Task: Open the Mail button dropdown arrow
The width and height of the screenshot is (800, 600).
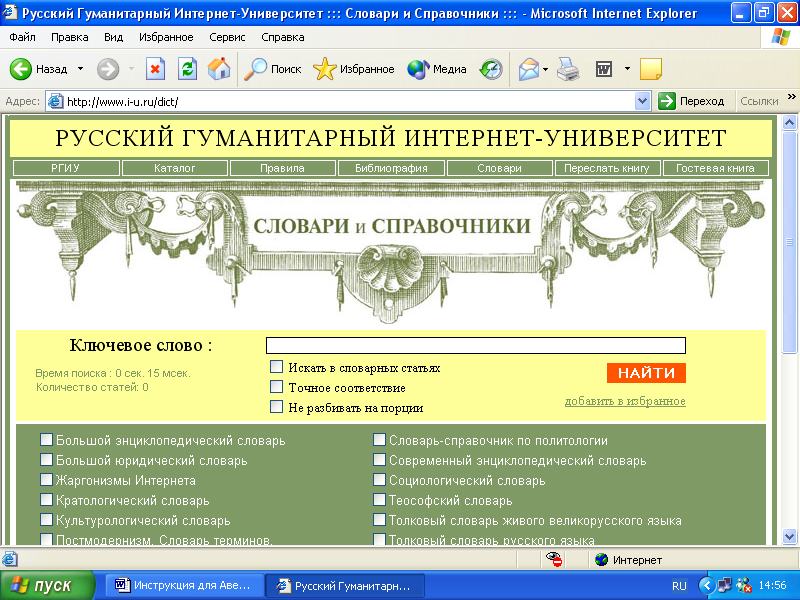Action: [x=545, y=69]
